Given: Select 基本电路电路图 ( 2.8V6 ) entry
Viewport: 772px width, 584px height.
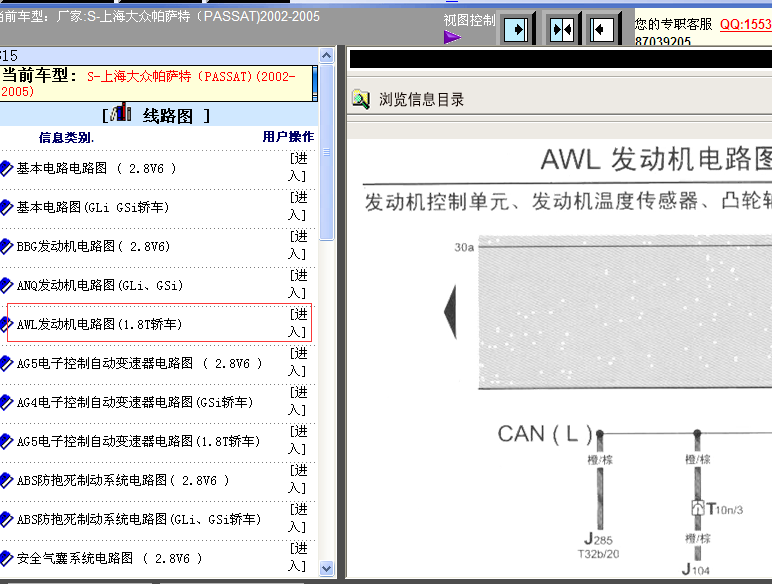Looking at the screenshot, I should click(96, 168).
